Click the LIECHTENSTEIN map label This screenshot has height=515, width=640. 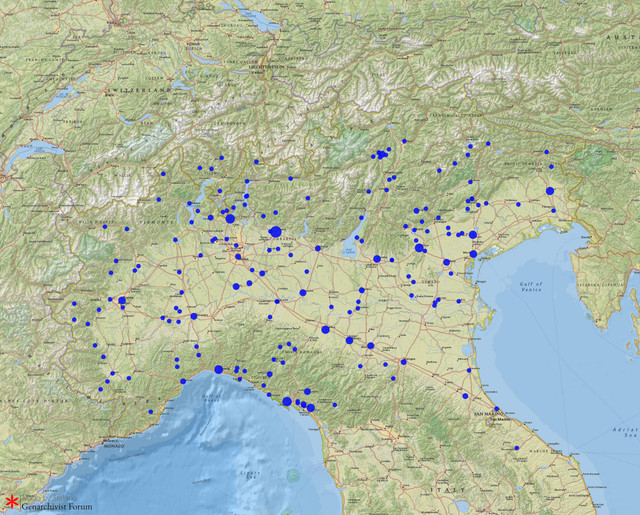tap(267, 66)
